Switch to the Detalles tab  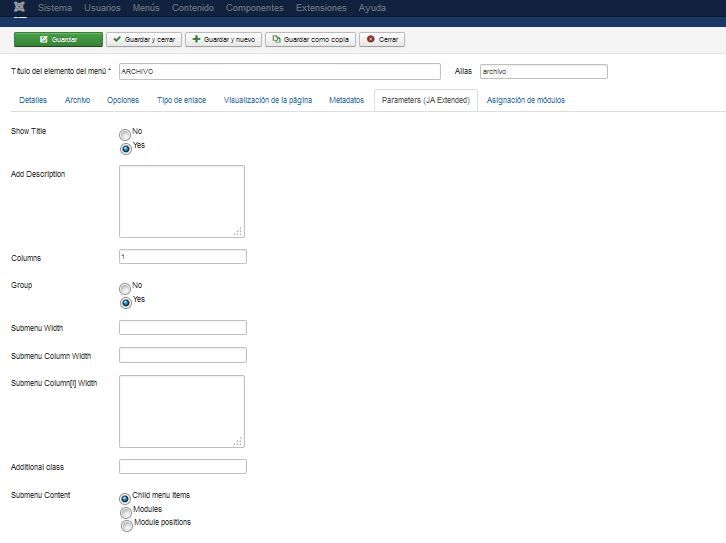33,100
